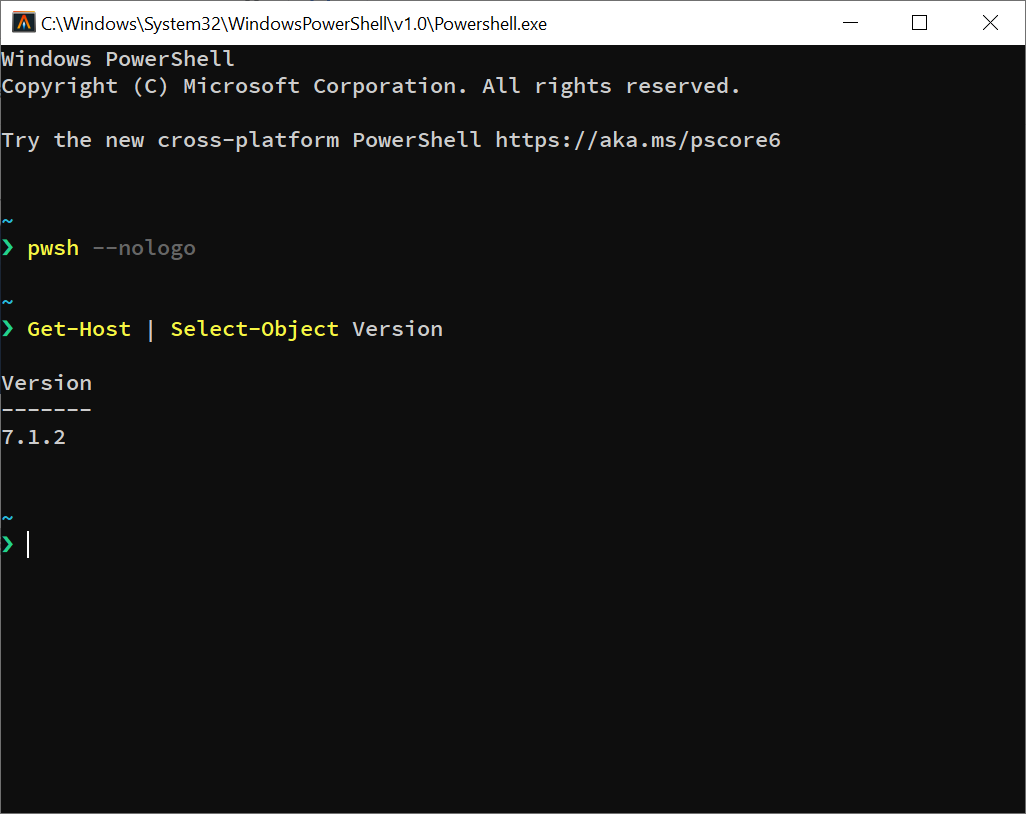1026x814 pixels.
Task: Click the Windows PowerShell banner text
Action: (x=118, y=58)
